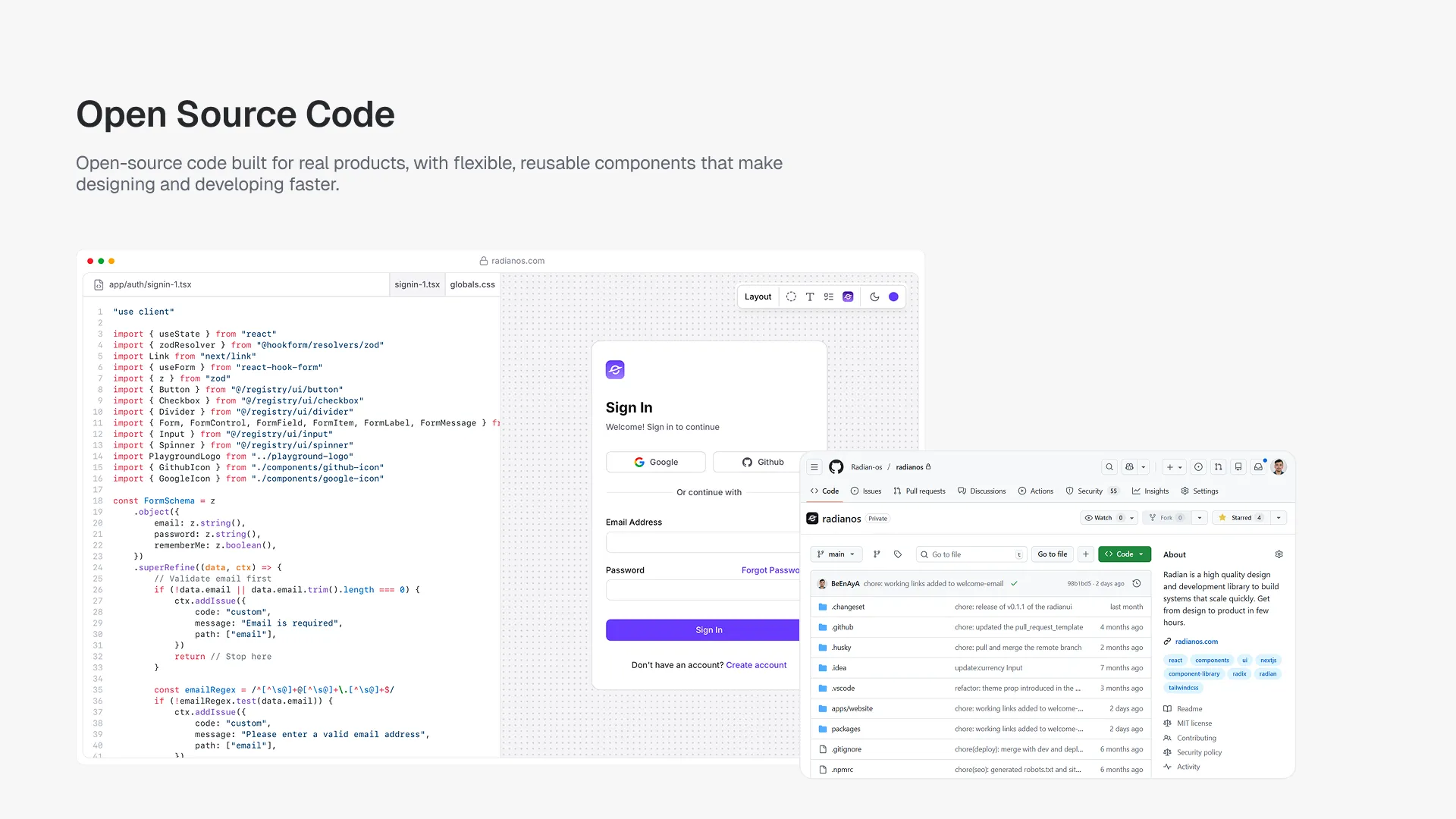Screen dimensions: 1456x819
Task: Click the Fork button
Action: pyautogui.click(x=1166, y=518)
